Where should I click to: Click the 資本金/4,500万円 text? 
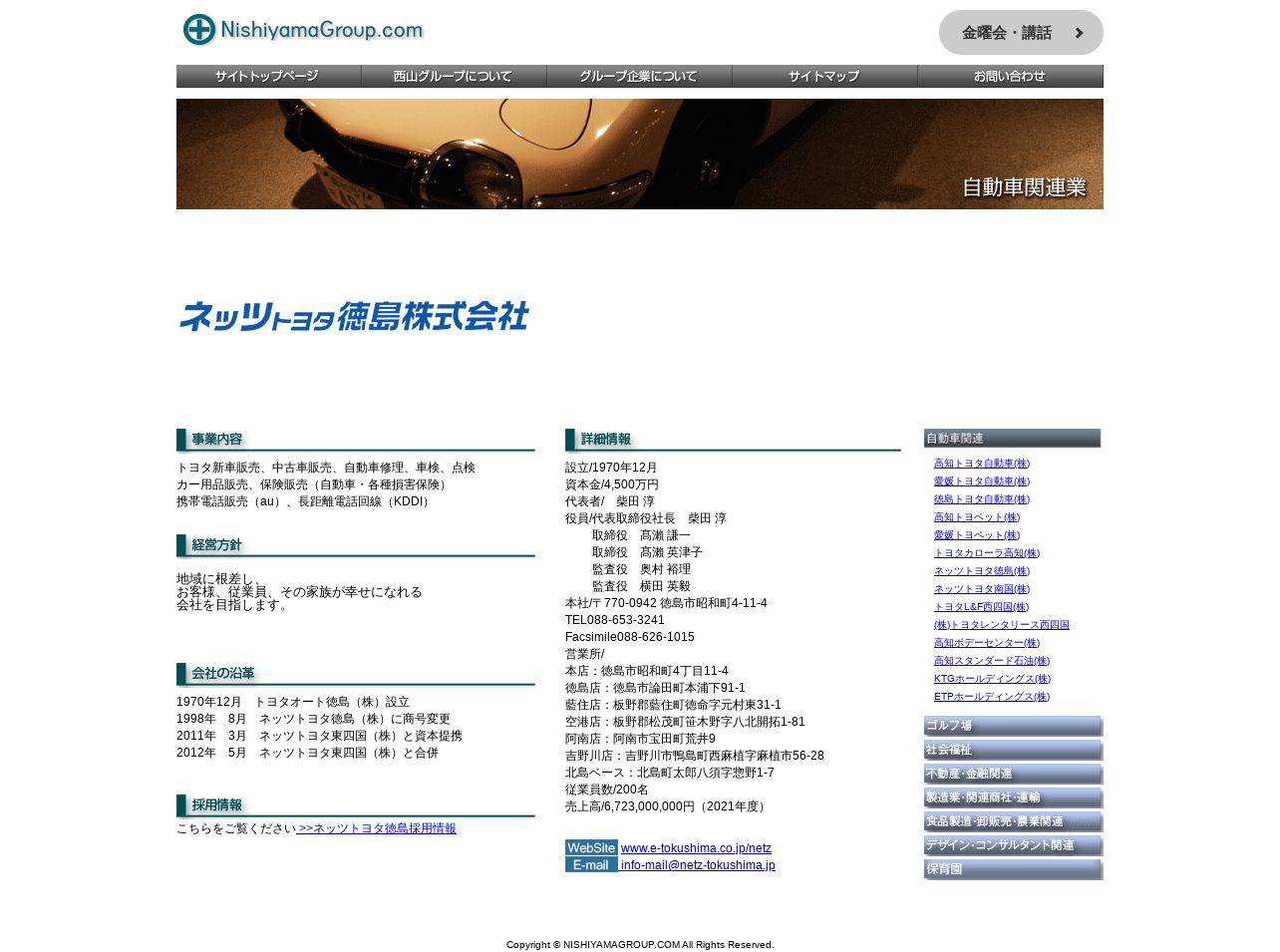(612, 484)
